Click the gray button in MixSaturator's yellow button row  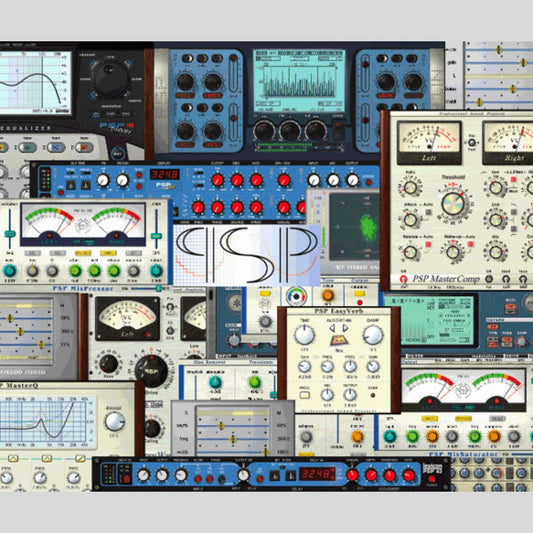[497, 418]
